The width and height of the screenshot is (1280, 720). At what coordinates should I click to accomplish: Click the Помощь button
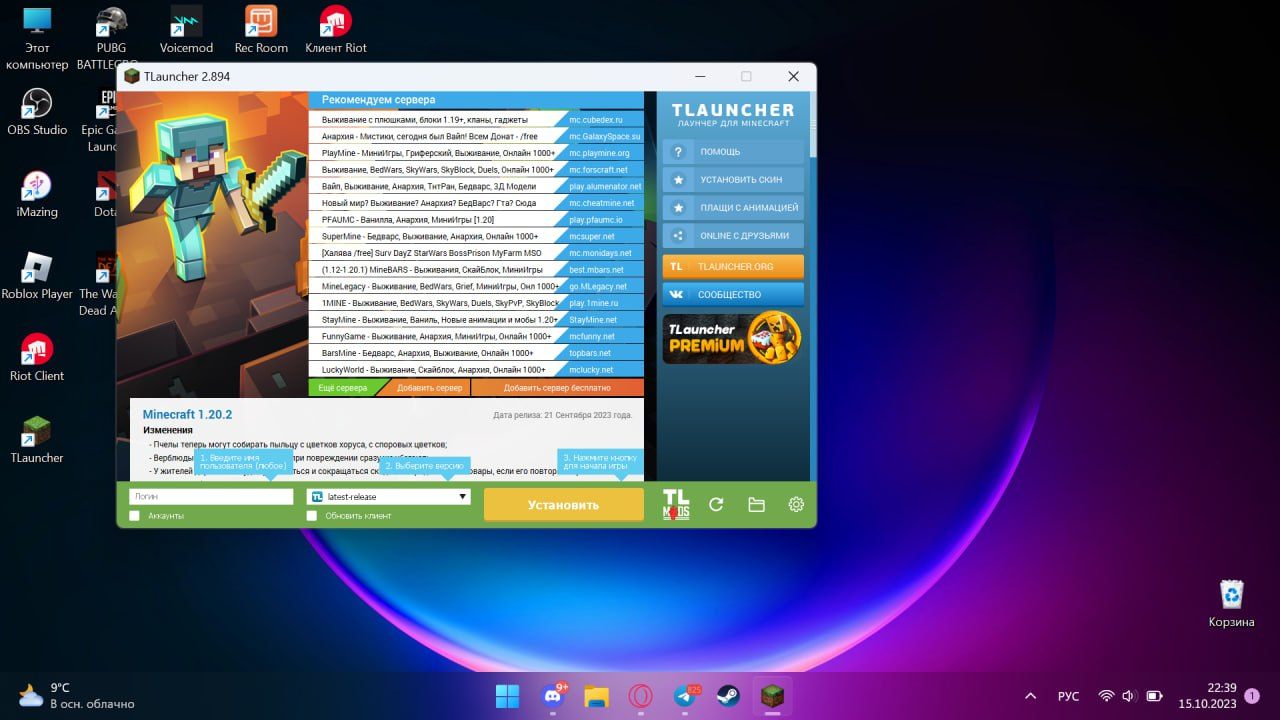pos(733,152)
